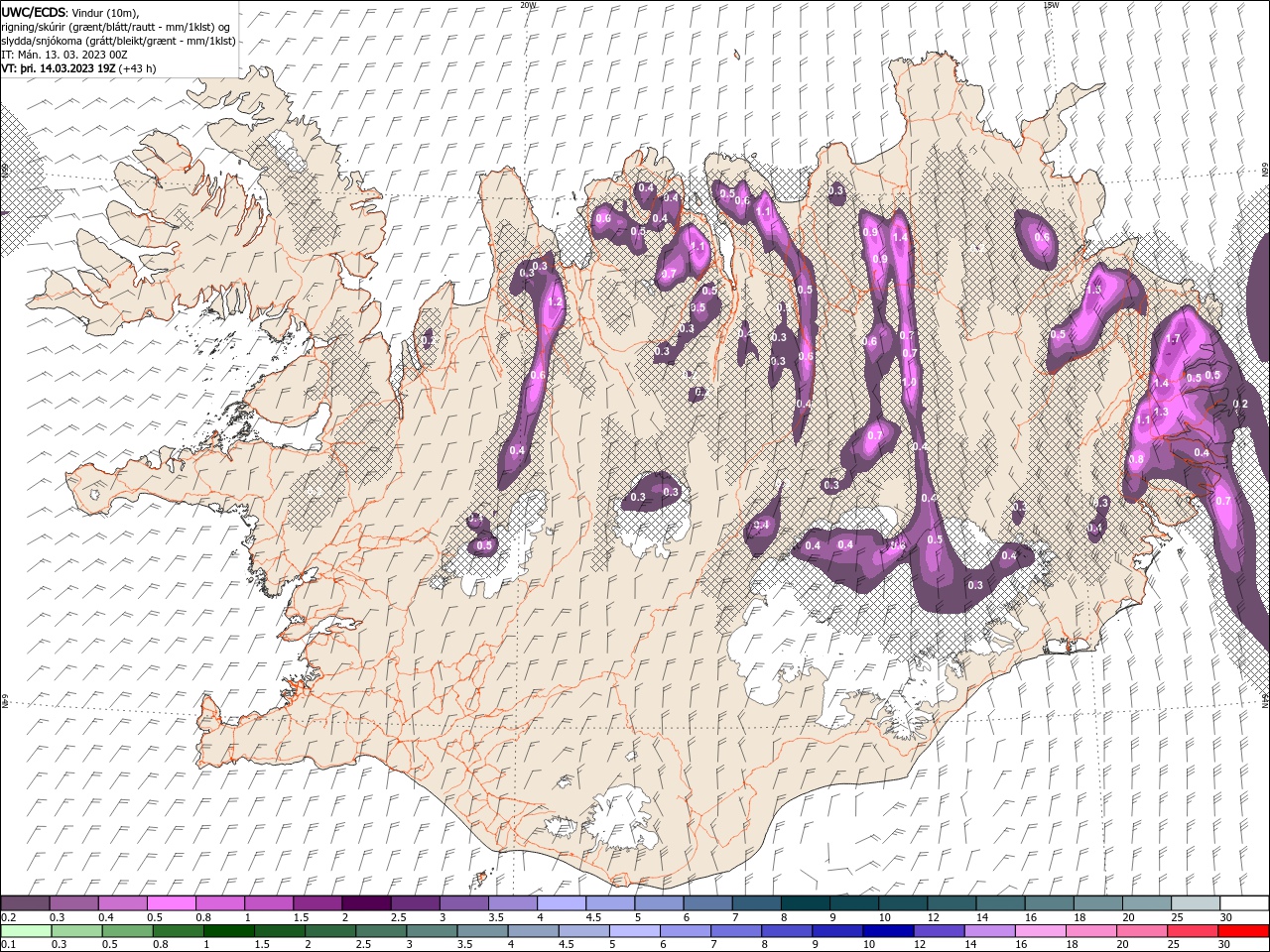
Task: Click light lavender upper swatch labeled 4
Action: [x=561, y=903]
